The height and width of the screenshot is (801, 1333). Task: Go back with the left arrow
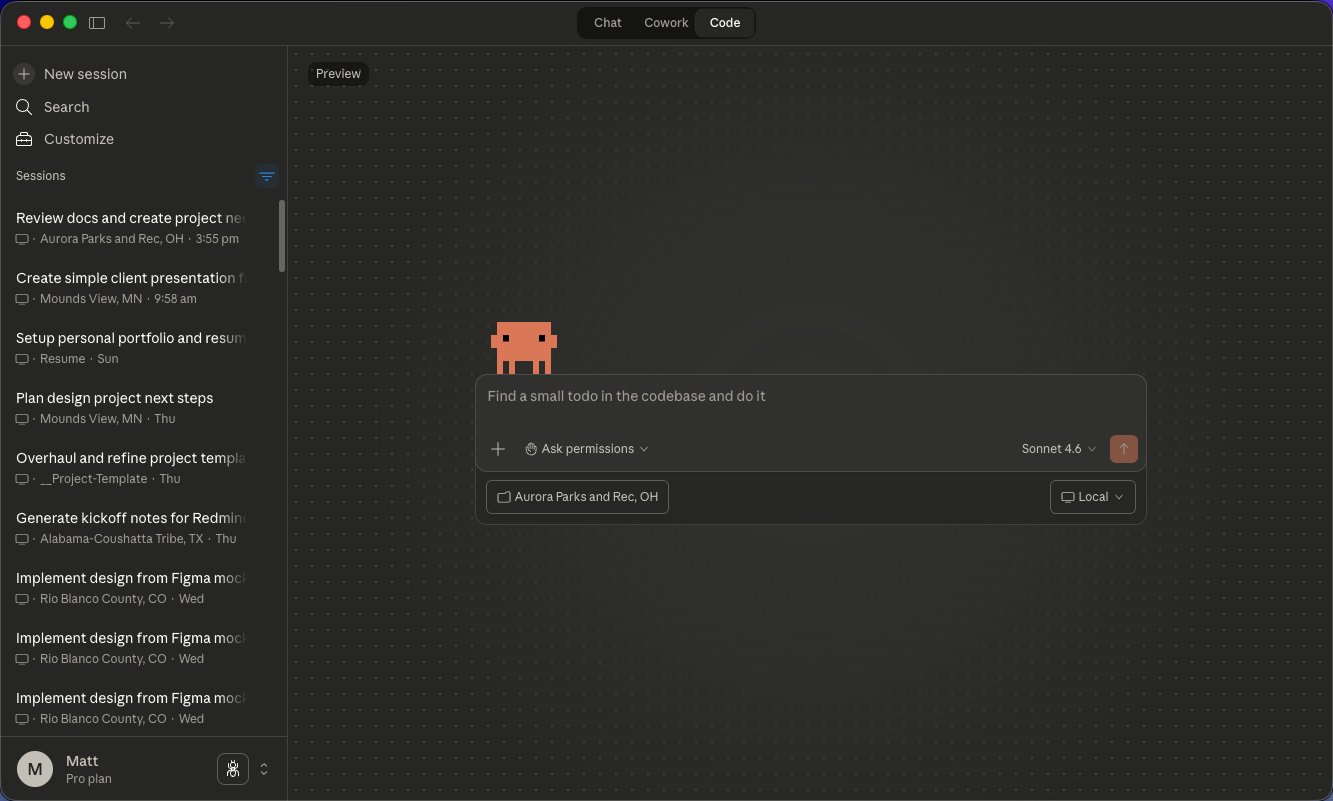pos(133,22)
